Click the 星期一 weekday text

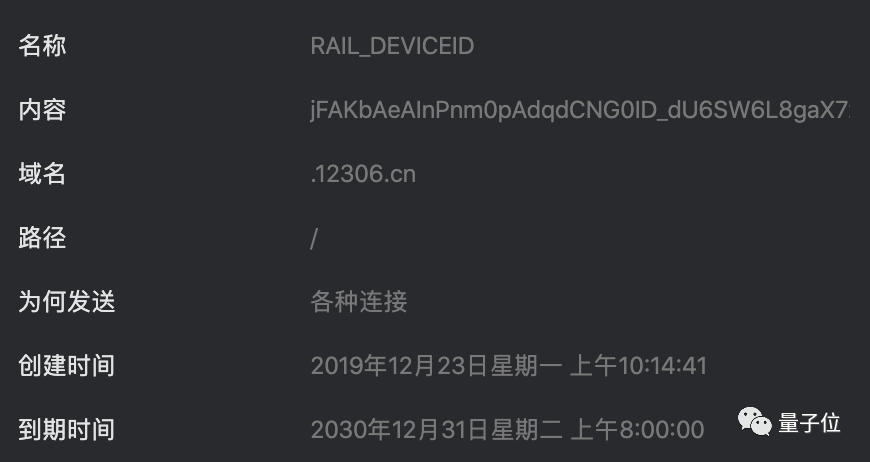[x=526, y=366]
